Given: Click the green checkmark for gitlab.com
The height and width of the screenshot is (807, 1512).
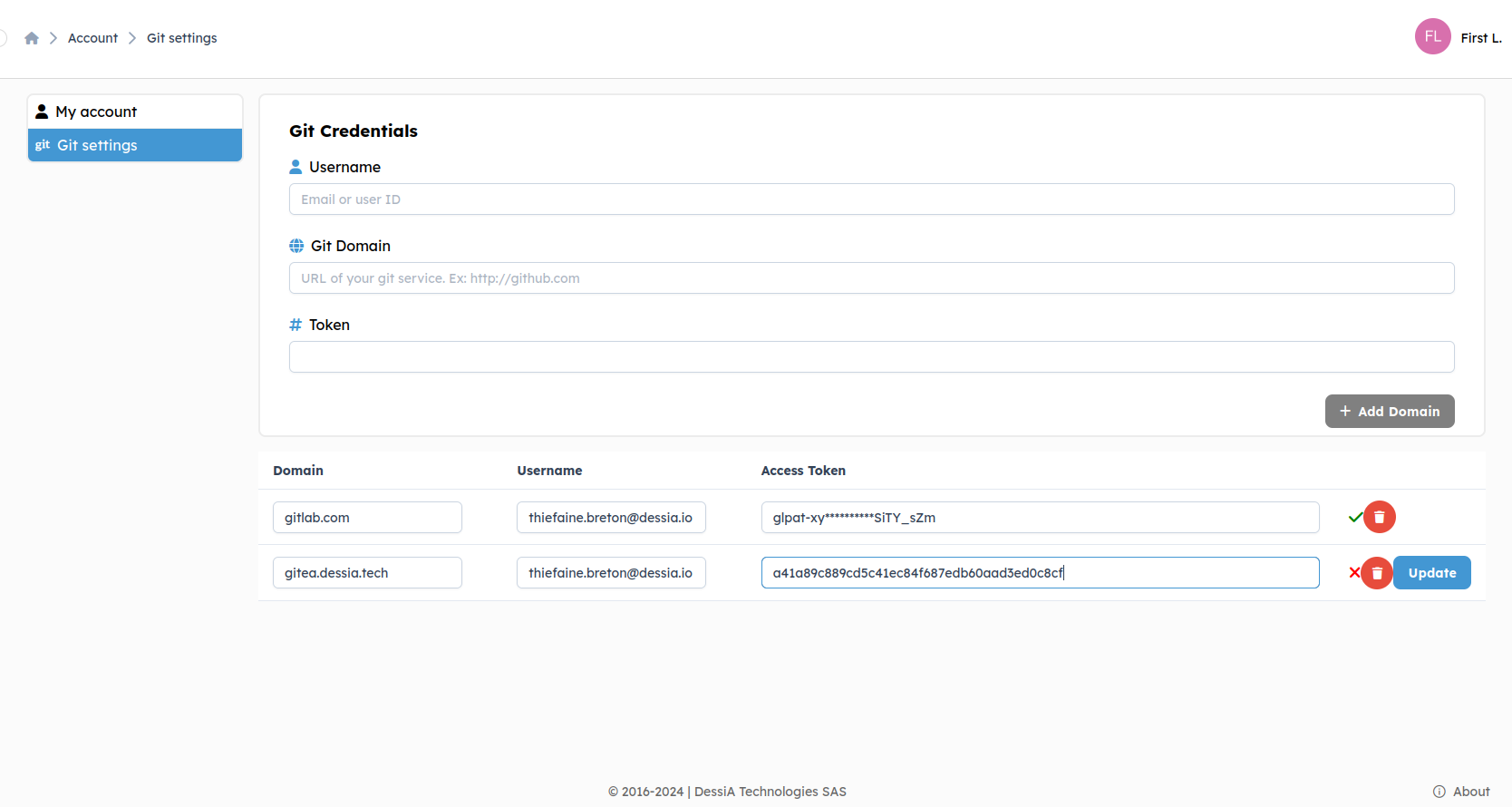Looking at the screenshot, I should click(1355, 517).
